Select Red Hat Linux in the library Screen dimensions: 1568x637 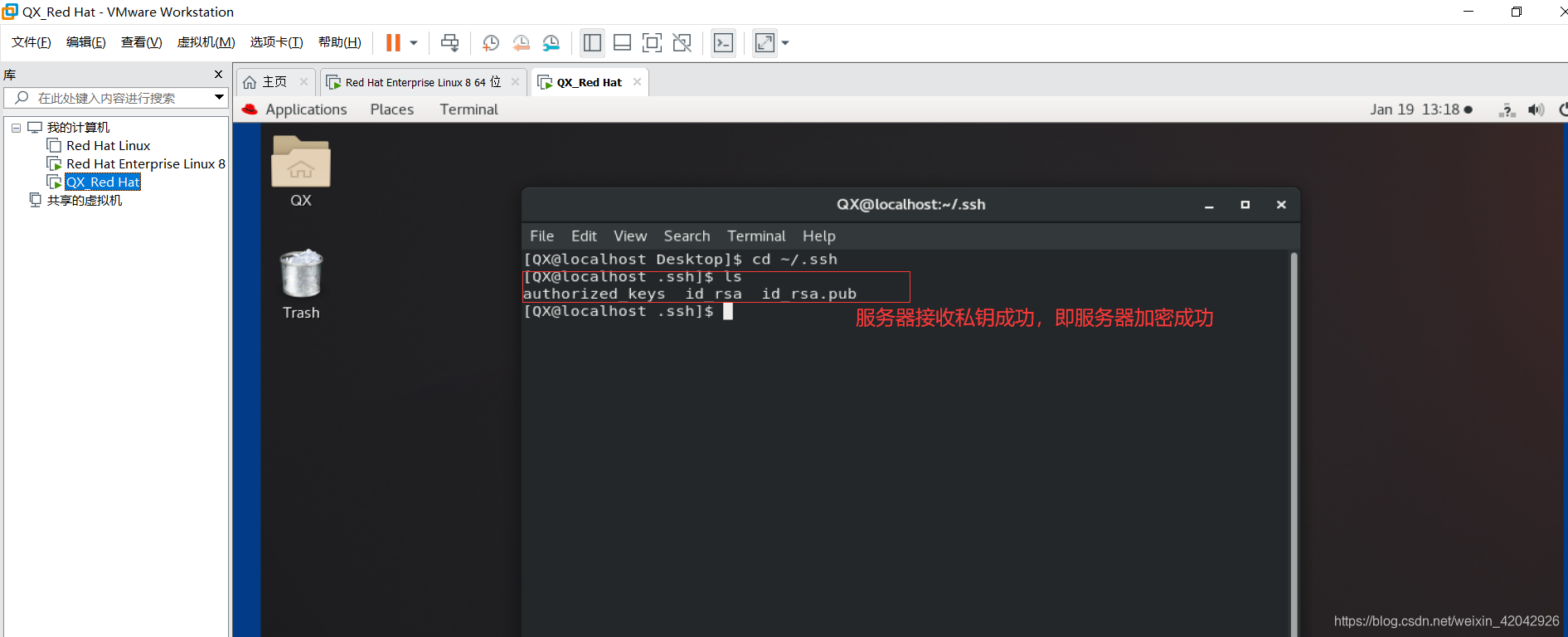pos(108,145)
